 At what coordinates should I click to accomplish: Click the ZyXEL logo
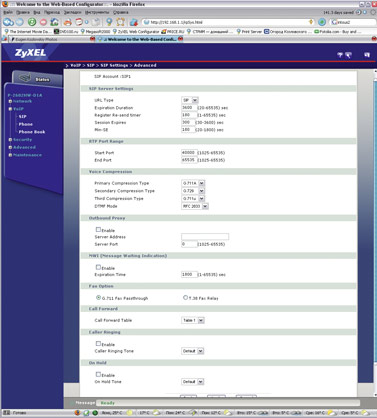30,53
